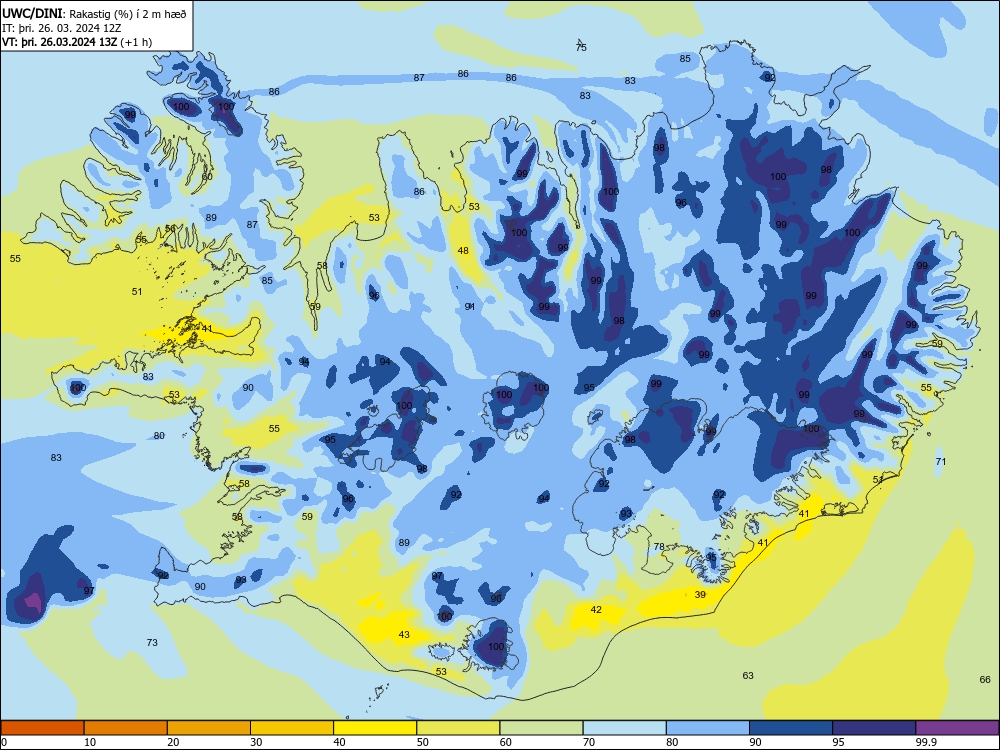Screen dimensions: 1000x750
Task: Pick the 60–70 light green legend swatch
Action: tap(541, 728)
